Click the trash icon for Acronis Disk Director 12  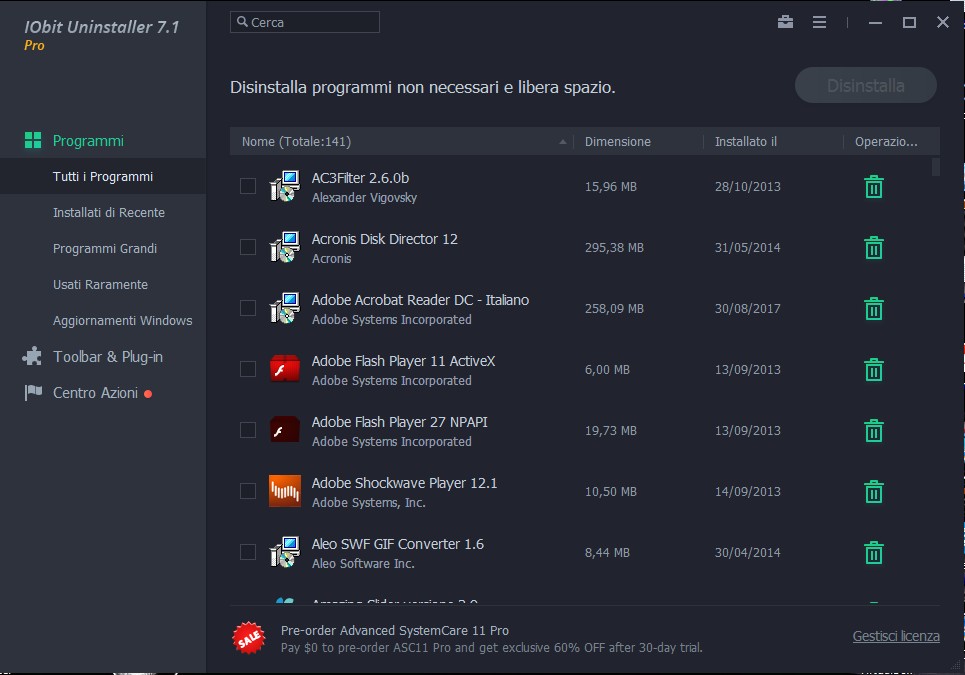(874, 247)
